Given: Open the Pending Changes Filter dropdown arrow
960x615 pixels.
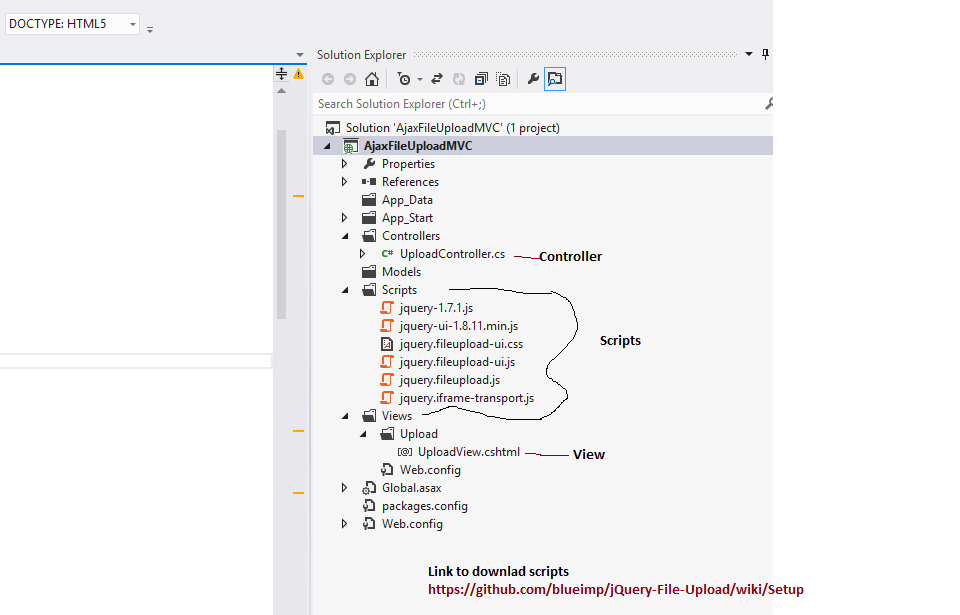Looking at the screenshot, I should (x=420, y=80).
